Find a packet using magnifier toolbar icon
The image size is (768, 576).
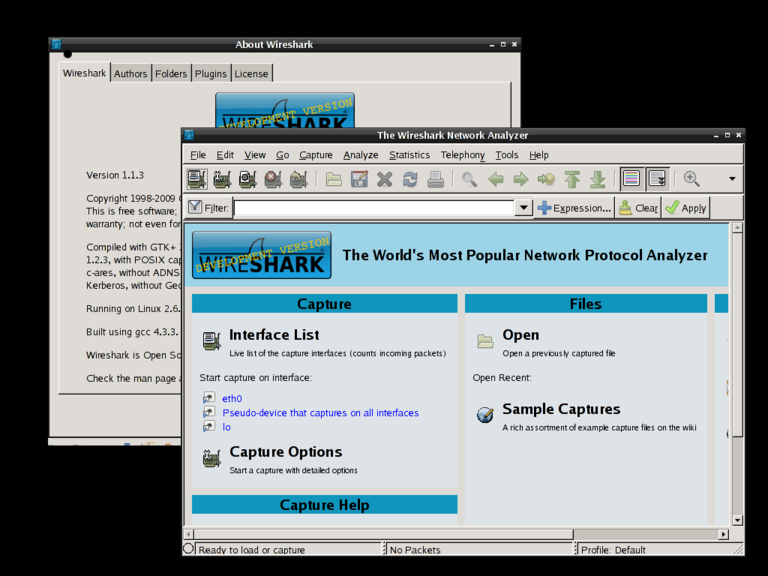(469, 179)
